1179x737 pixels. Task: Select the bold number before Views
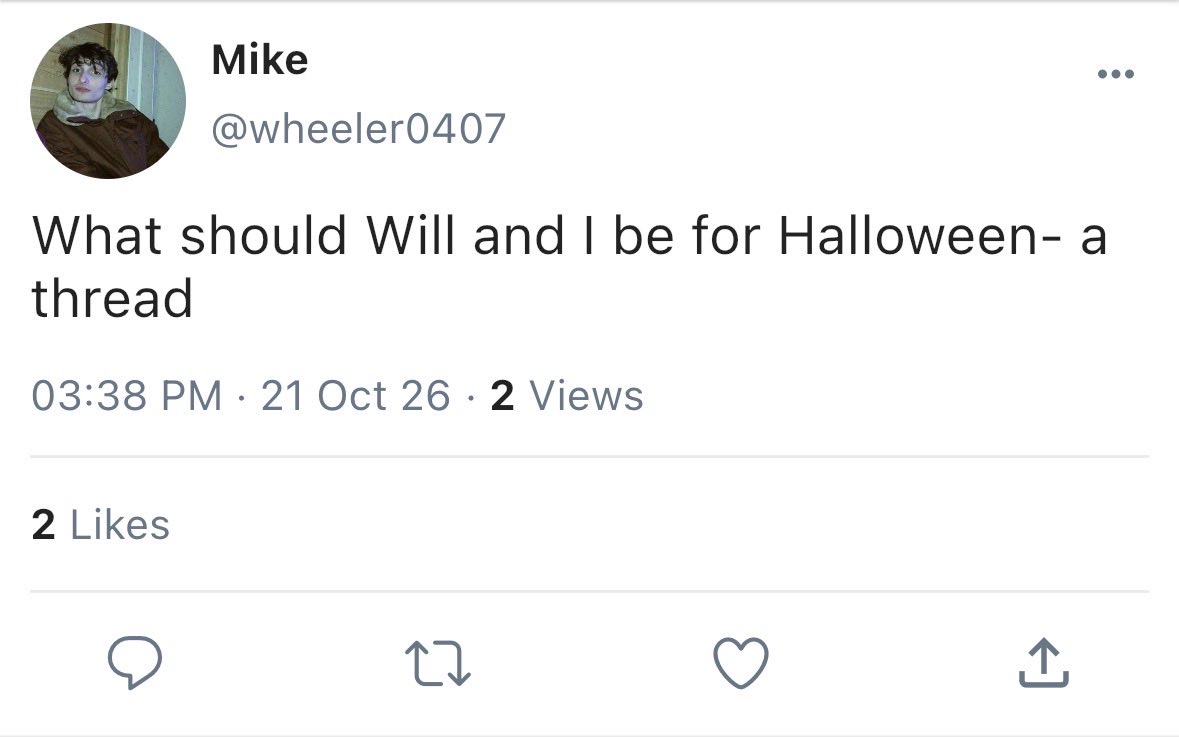pos(502,396)
